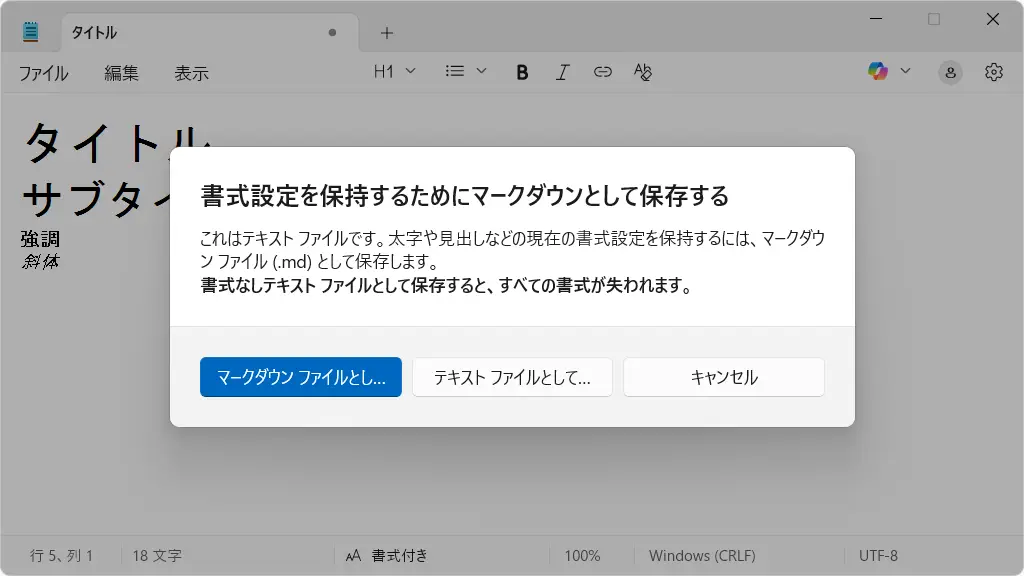
Task: Open a new tab
Action: pyautogui.click(x=386, y=32)
